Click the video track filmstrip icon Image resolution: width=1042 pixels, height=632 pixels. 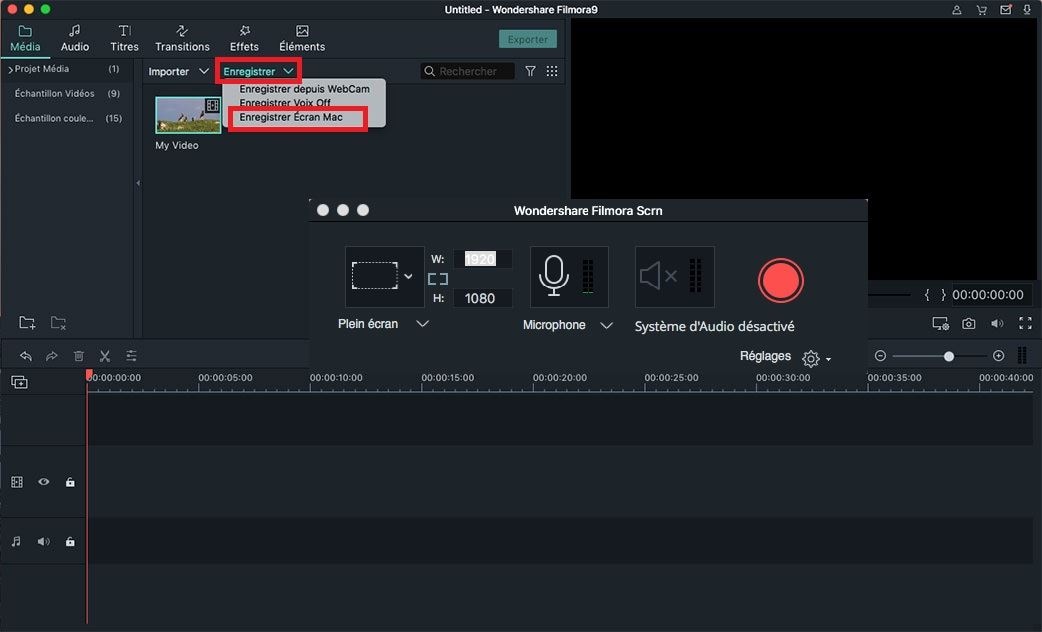coord(17,482)
